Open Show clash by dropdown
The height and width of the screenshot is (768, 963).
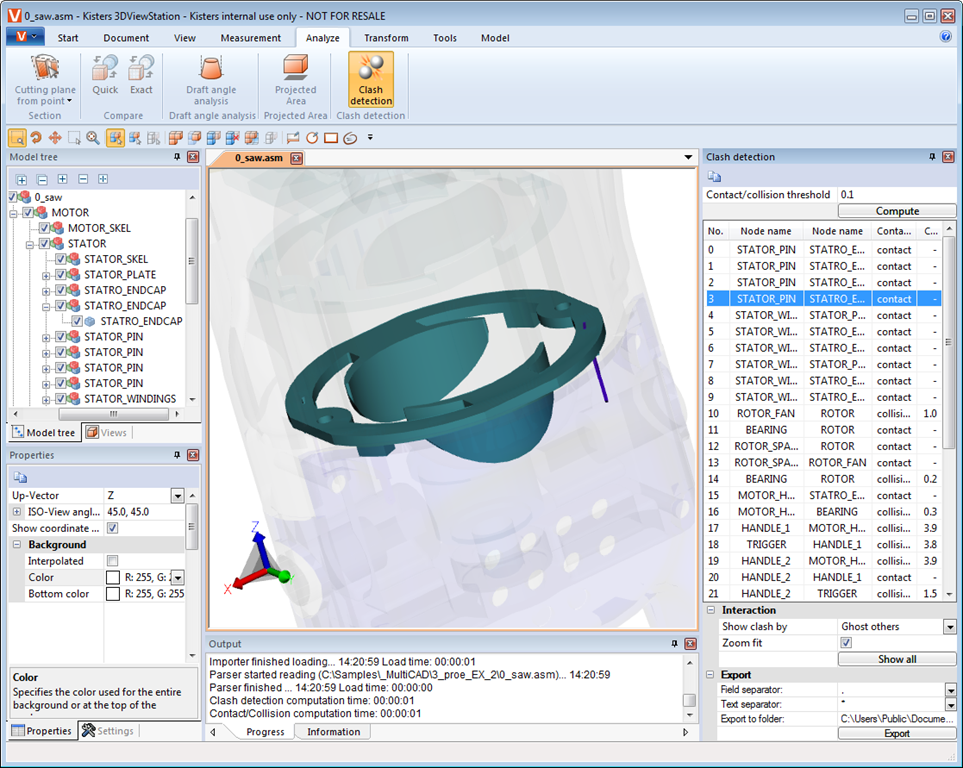(x=949, y=627)
